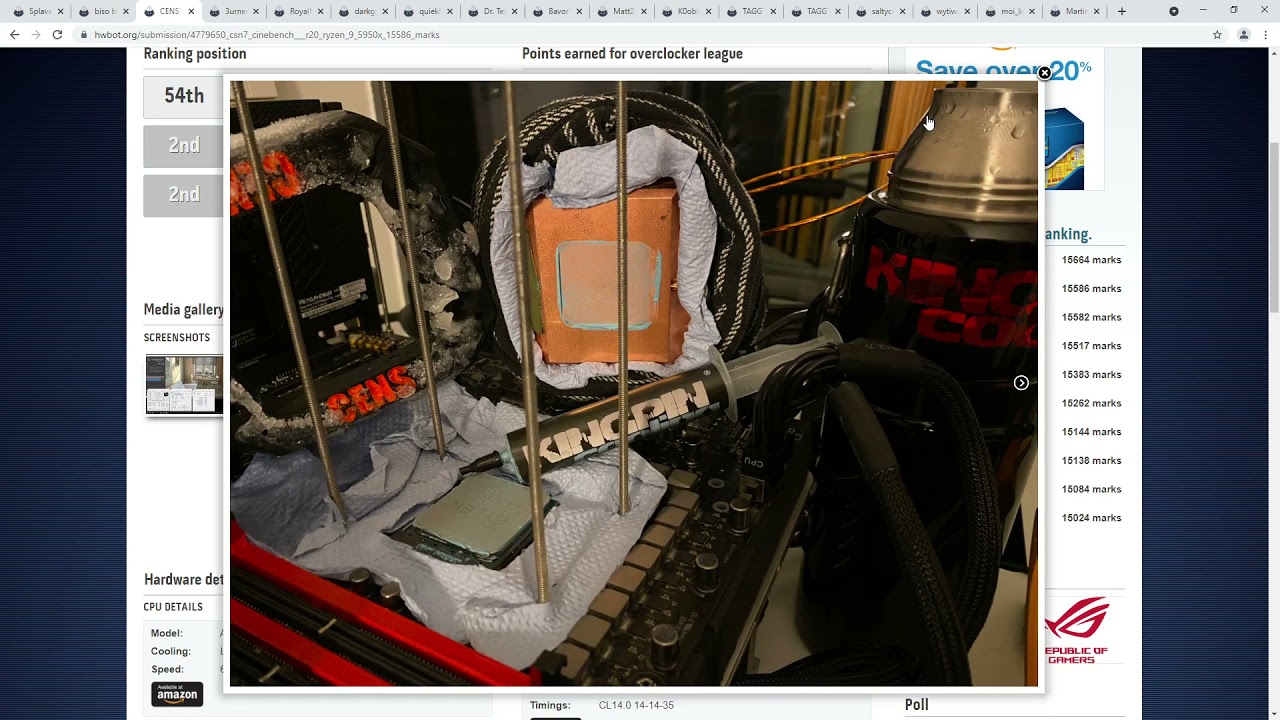
Task: Open the Chrome three-dot menu
Action: coord(1265,34)
